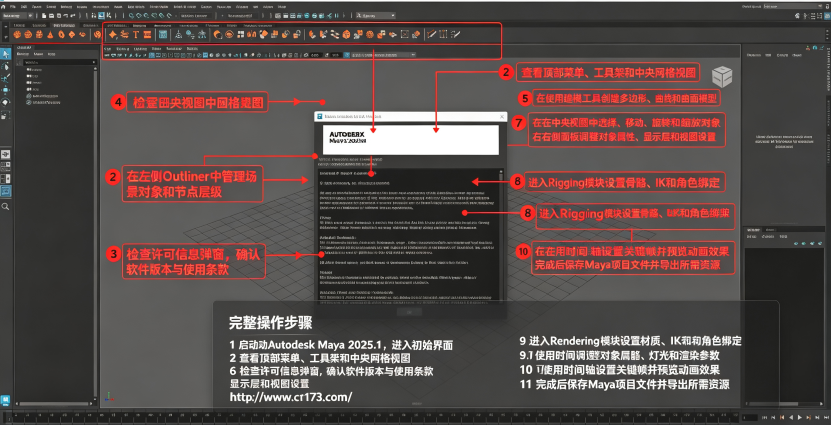This screenshot has height=425, width=831.
Task: Click the orange Type text tool icon
Action: point(136,34)
